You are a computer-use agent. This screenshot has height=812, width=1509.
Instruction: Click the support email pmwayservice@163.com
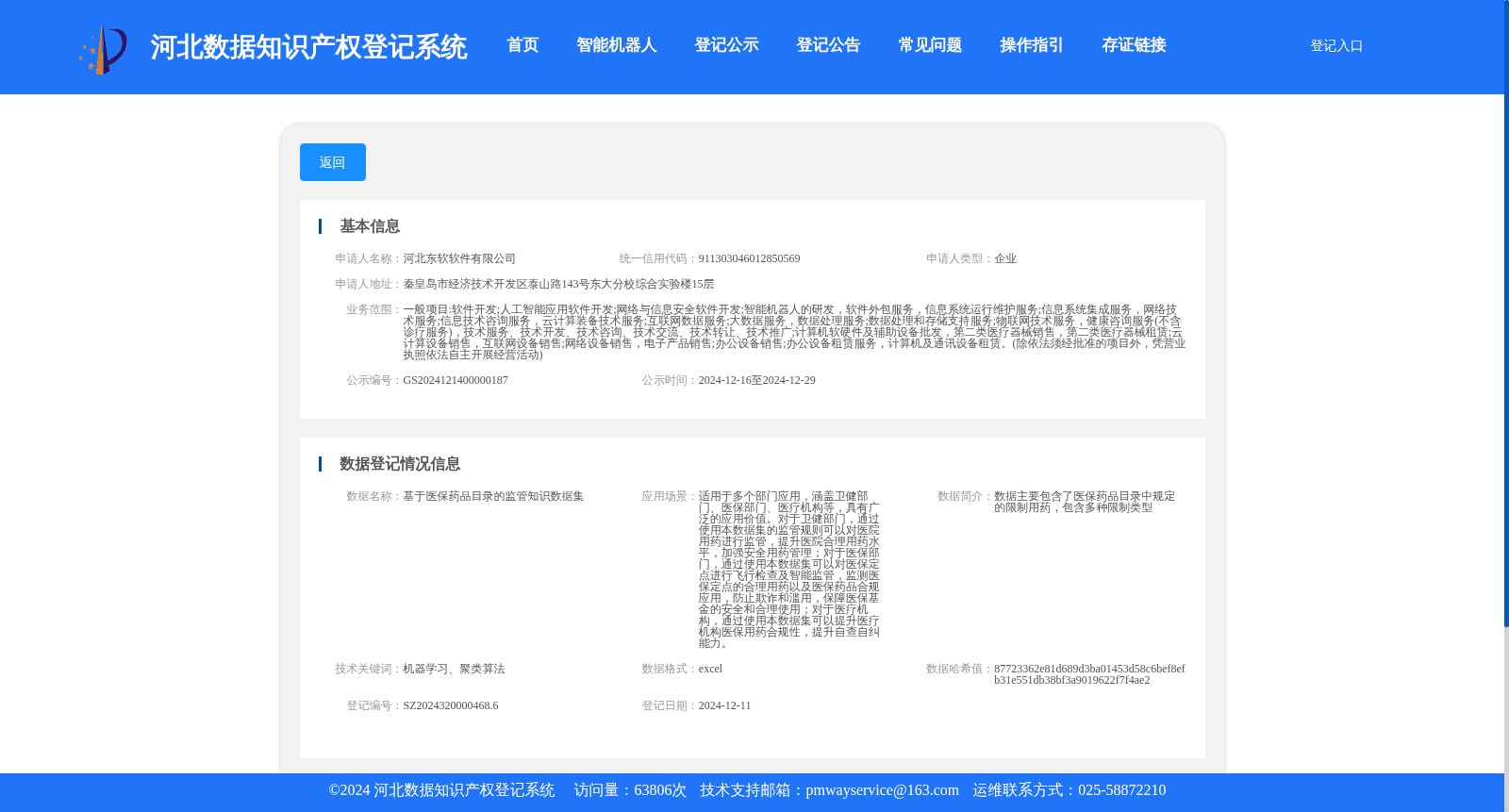tap(882, 790)
